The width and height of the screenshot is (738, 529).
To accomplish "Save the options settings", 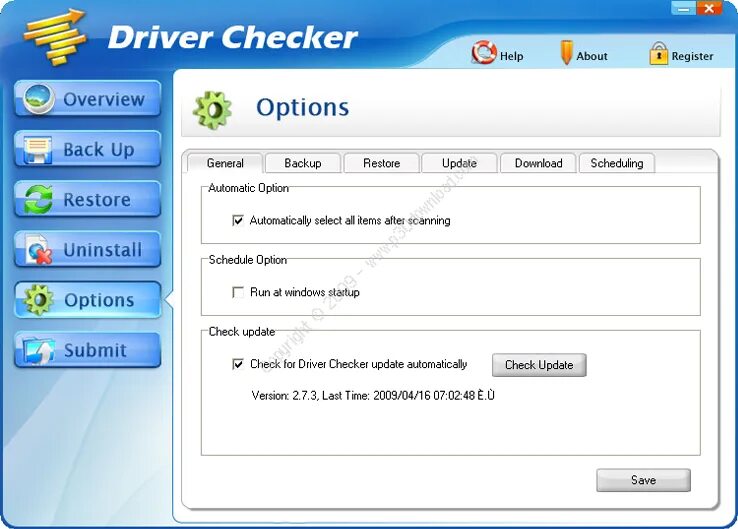I will click(x=643, y=480).
